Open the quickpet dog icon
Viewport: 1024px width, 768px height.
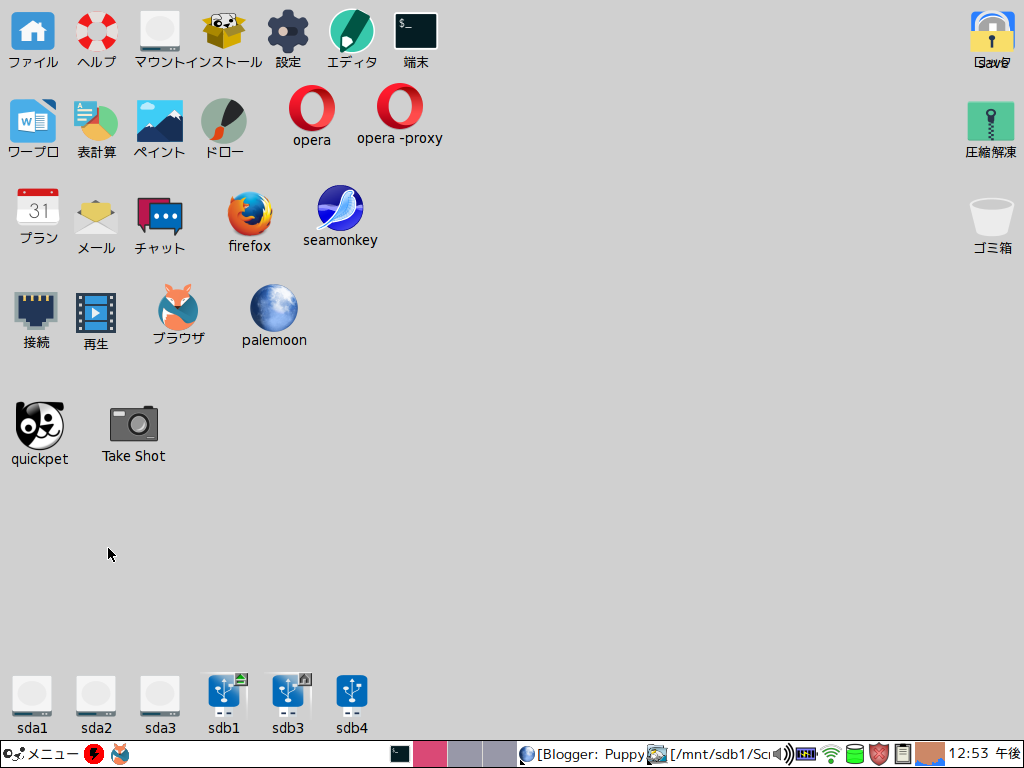(x=40, y=425)
